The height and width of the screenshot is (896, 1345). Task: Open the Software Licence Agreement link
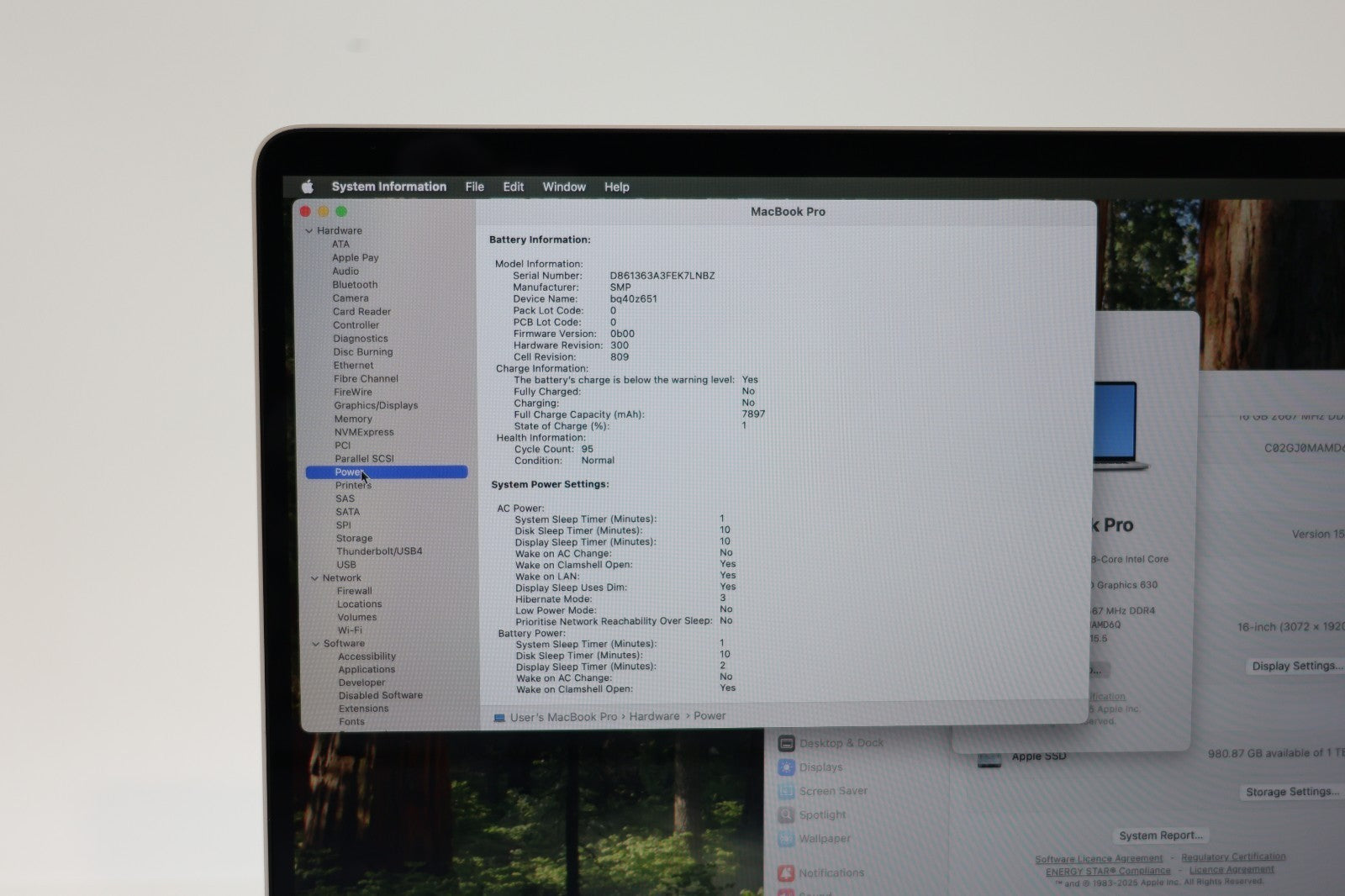tap(1099, 859)
